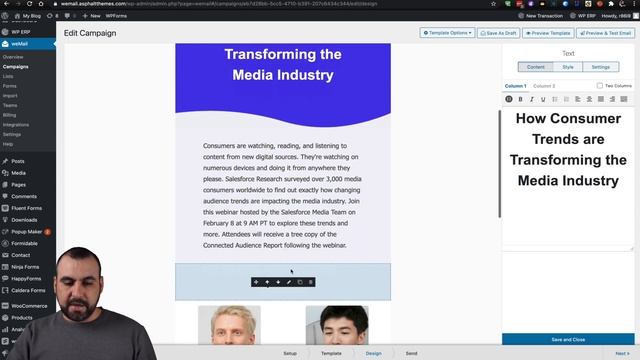Screen dimensions: 640x360
Task: Switch to the Settings tab in Text panel
Action: (x=600, y=67)
